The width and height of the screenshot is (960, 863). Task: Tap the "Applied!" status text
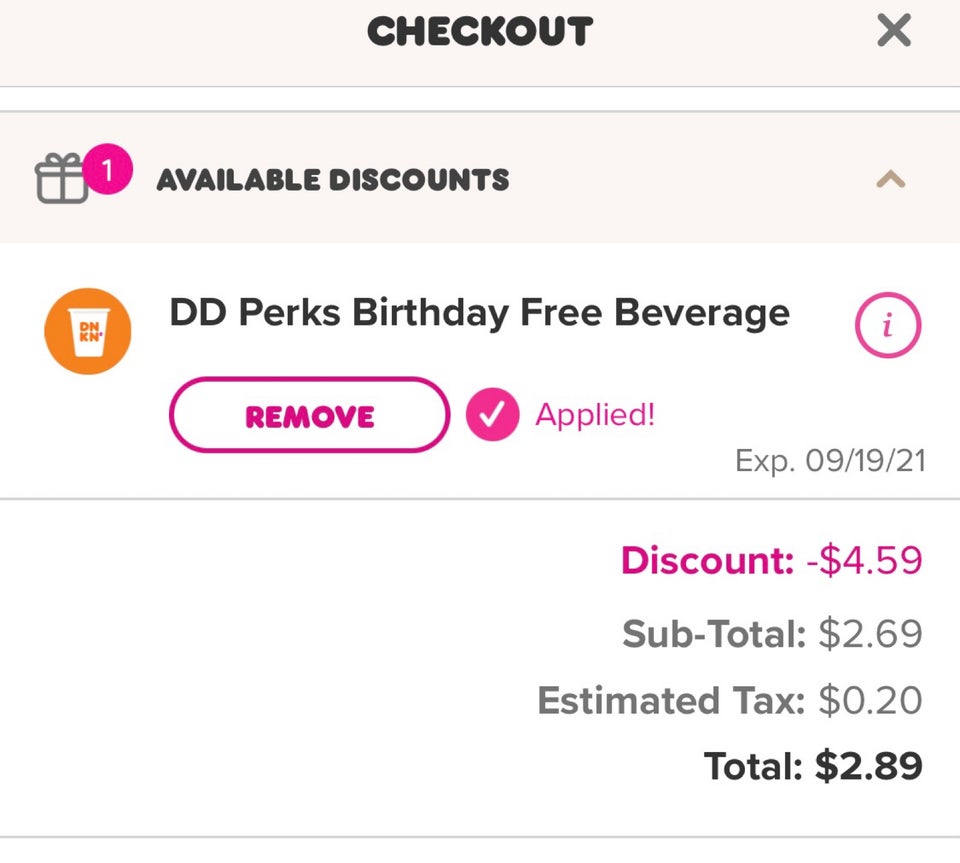595,414
